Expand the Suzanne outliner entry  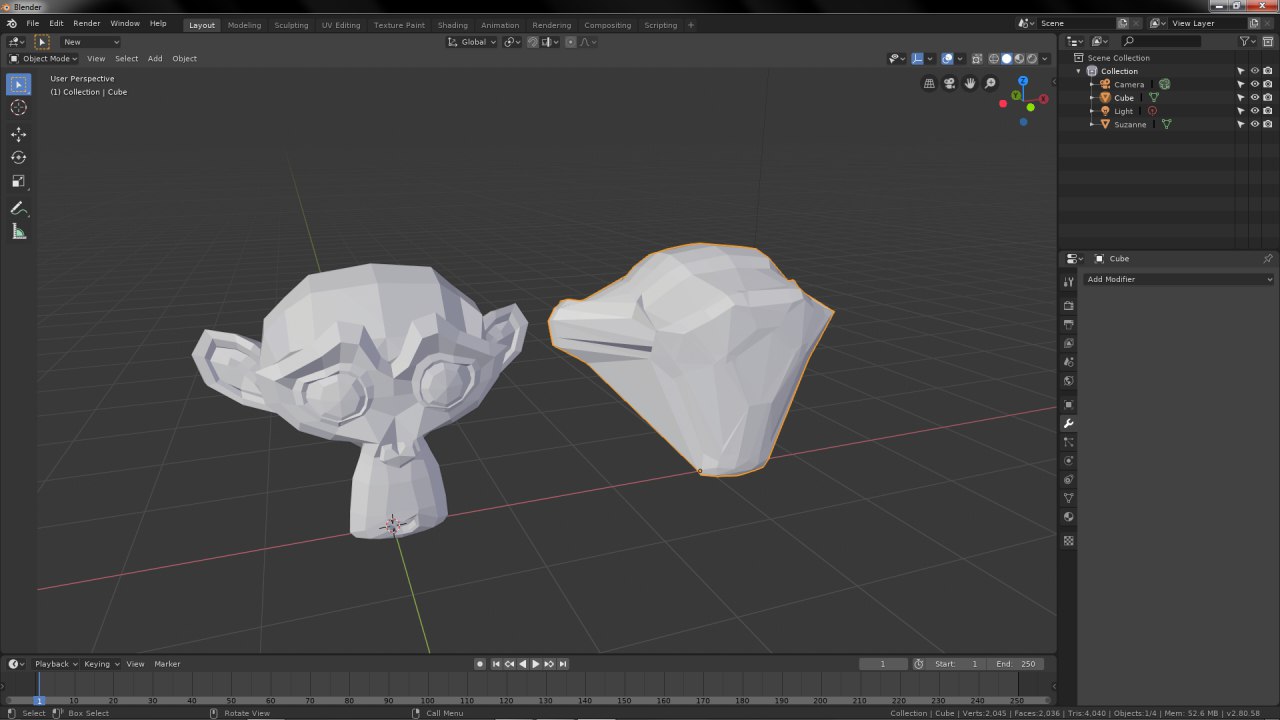click(1092, 124)
